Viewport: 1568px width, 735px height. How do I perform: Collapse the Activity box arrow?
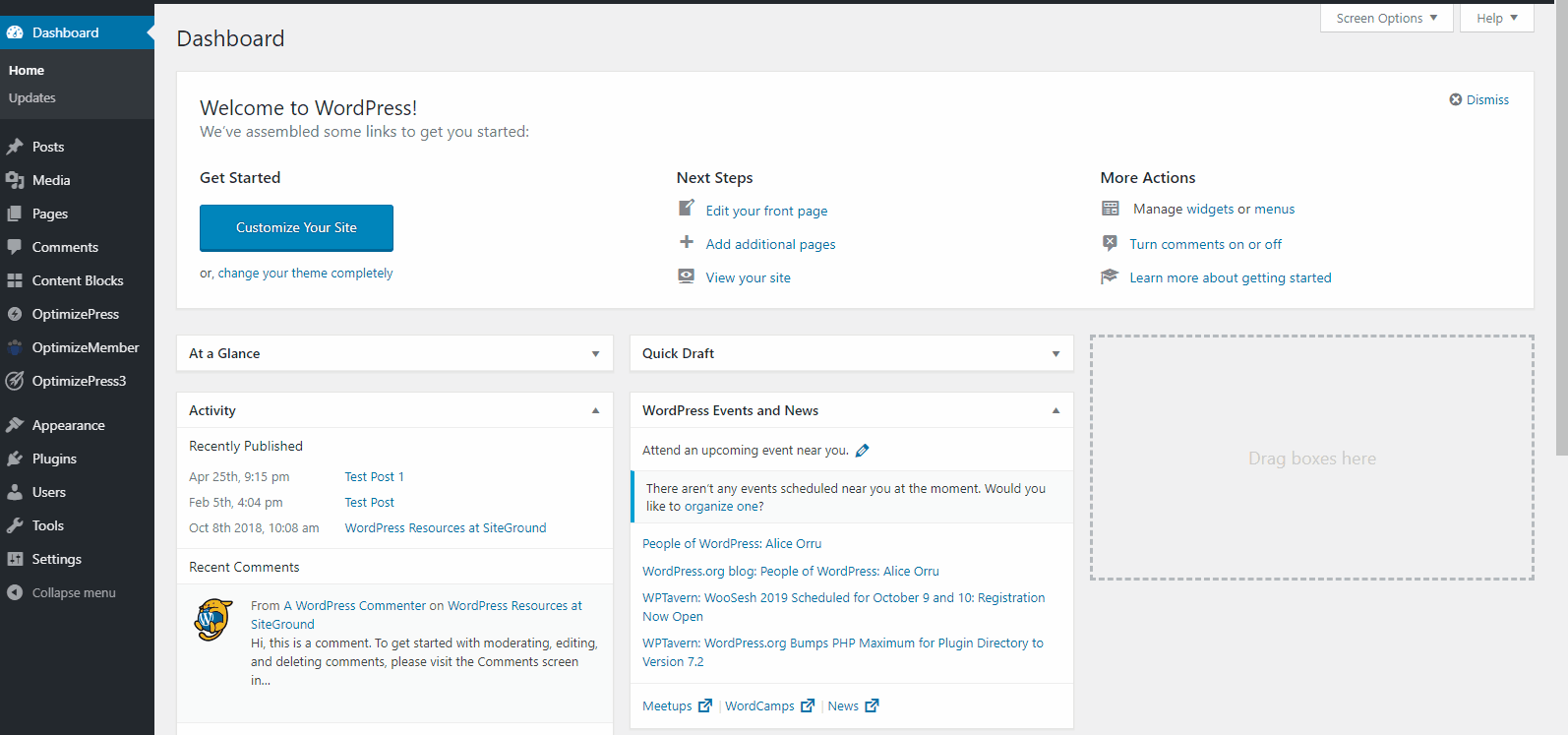pos(595,411)
